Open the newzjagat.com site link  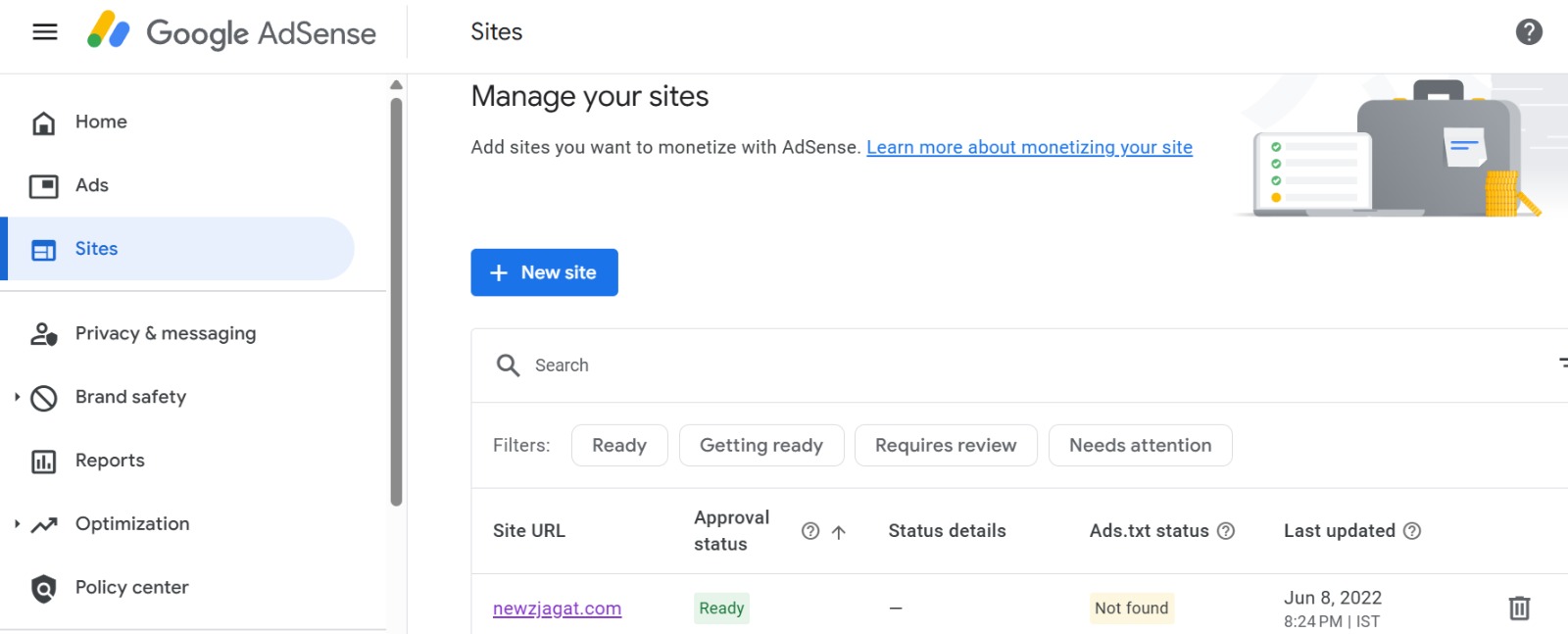[557, 609]
